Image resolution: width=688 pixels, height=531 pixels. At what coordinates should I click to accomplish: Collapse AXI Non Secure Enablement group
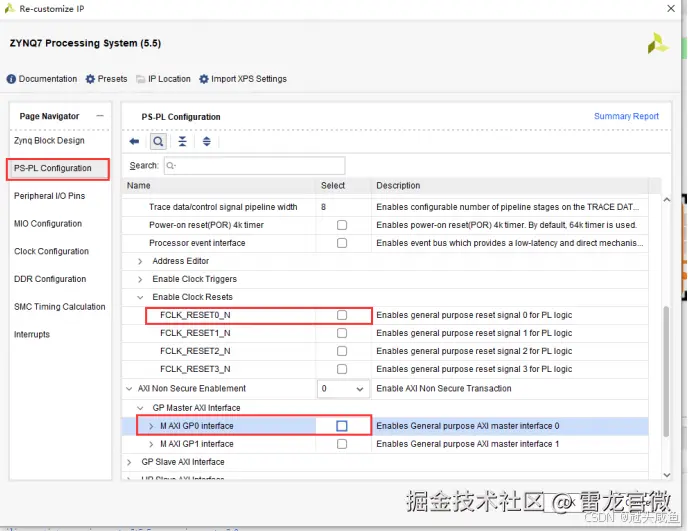(x=129, y=389)
